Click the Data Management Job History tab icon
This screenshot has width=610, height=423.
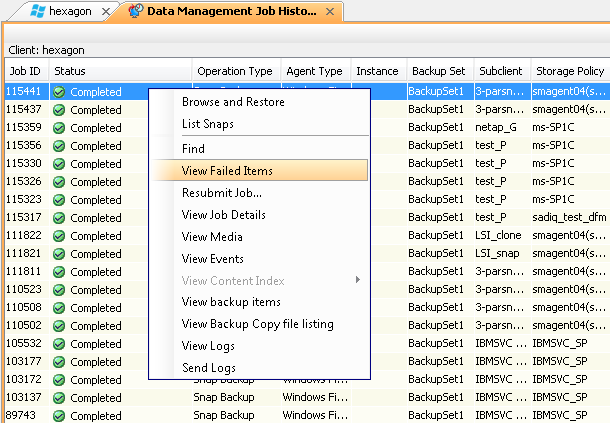[134, 12]
